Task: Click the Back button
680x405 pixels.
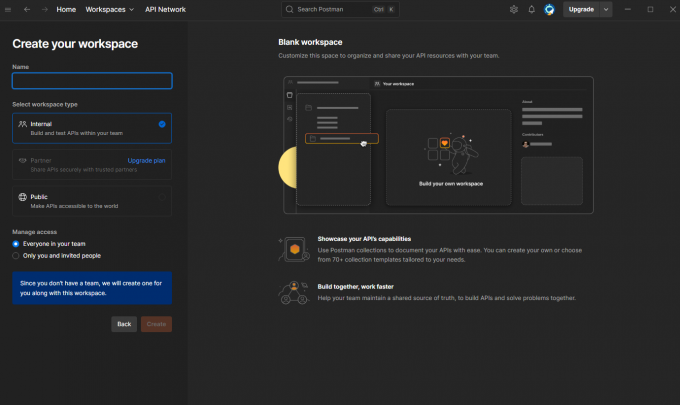Action: [124, 324]
